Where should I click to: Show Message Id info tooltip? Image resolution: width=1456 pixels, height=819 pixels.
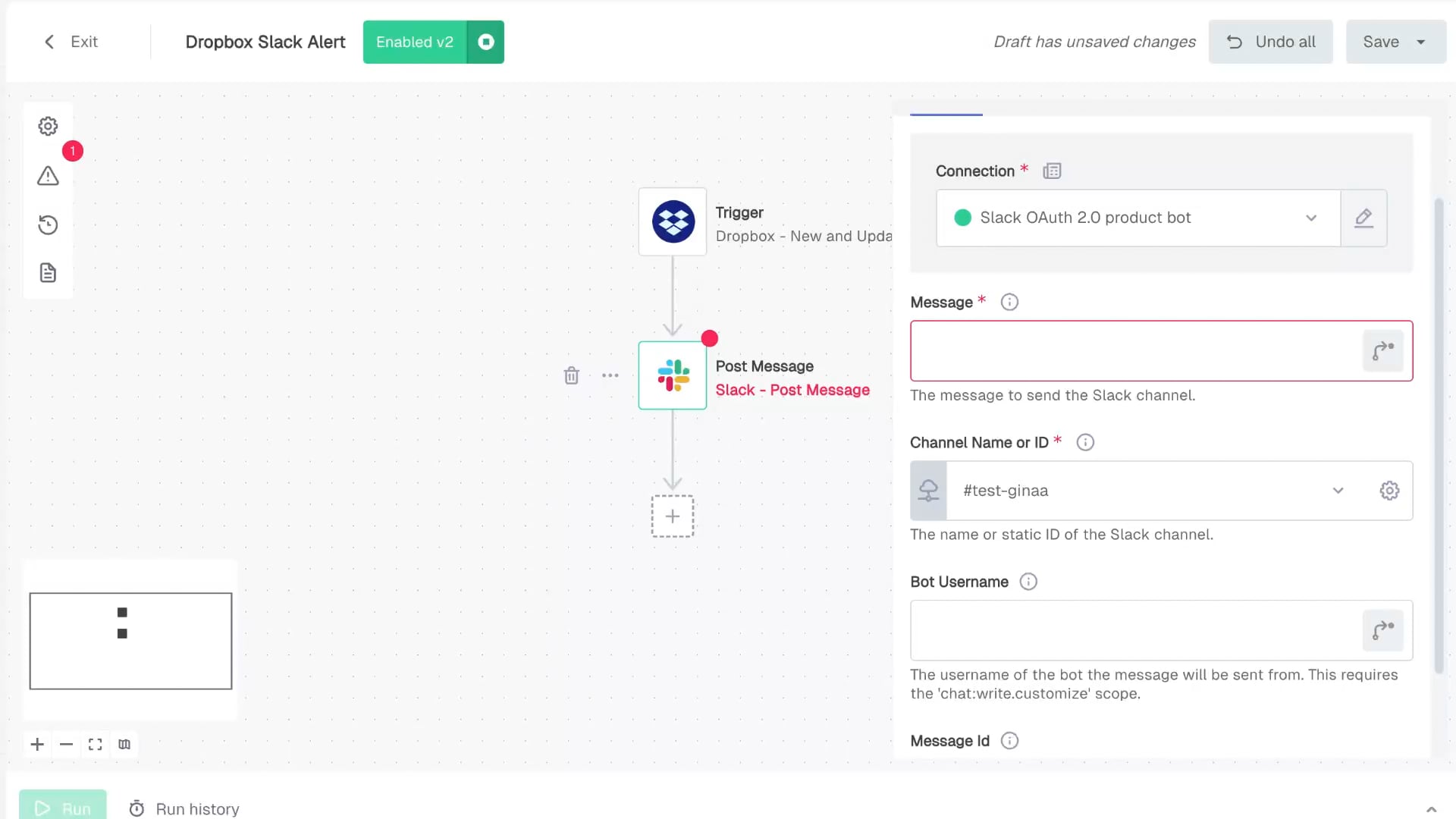point(1009,742)
